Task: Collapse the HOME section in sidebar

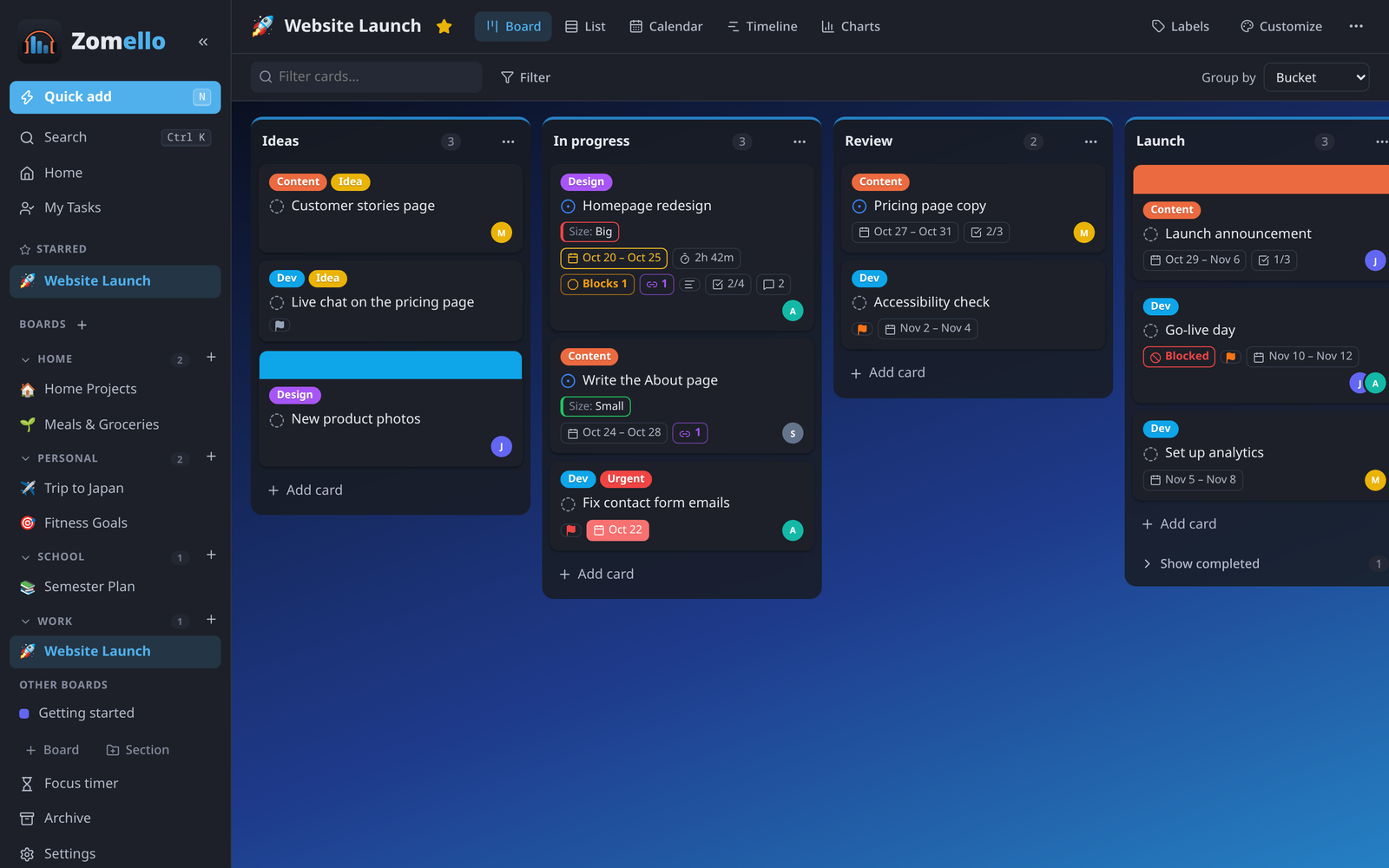Action: coord(25,359)
